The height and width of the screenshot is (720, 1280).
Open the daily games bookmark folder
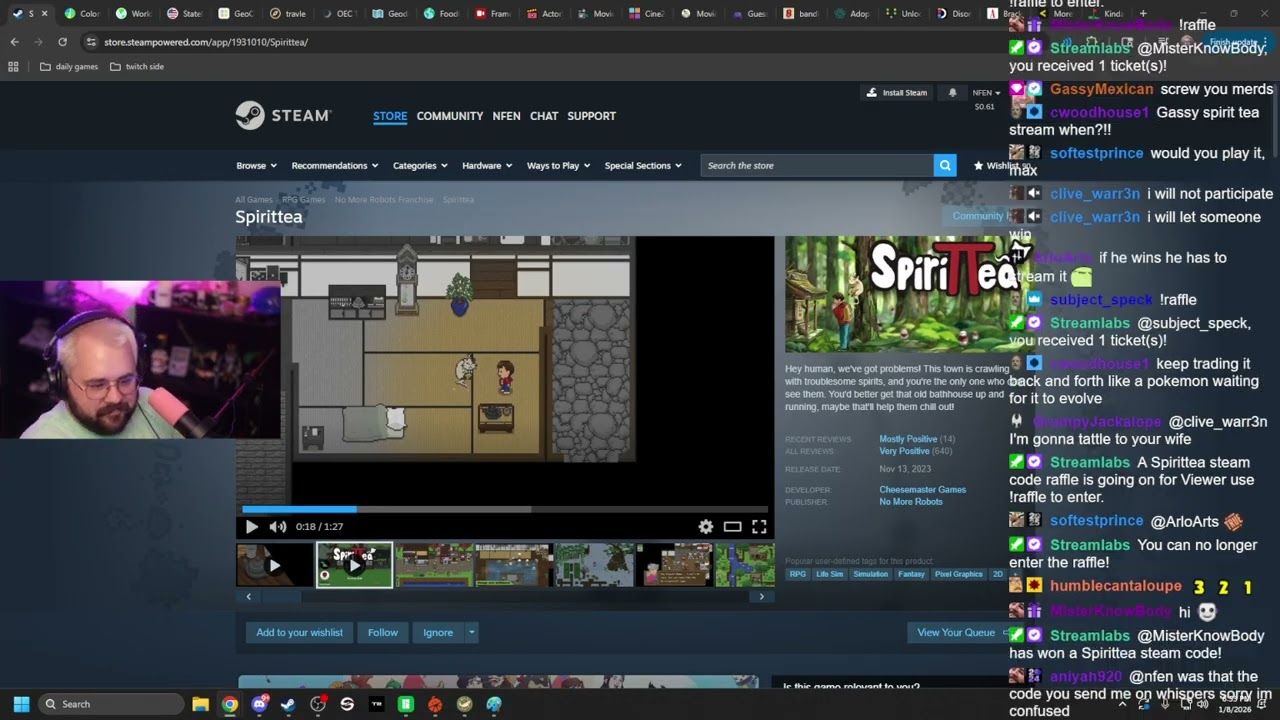click(69, 67)
